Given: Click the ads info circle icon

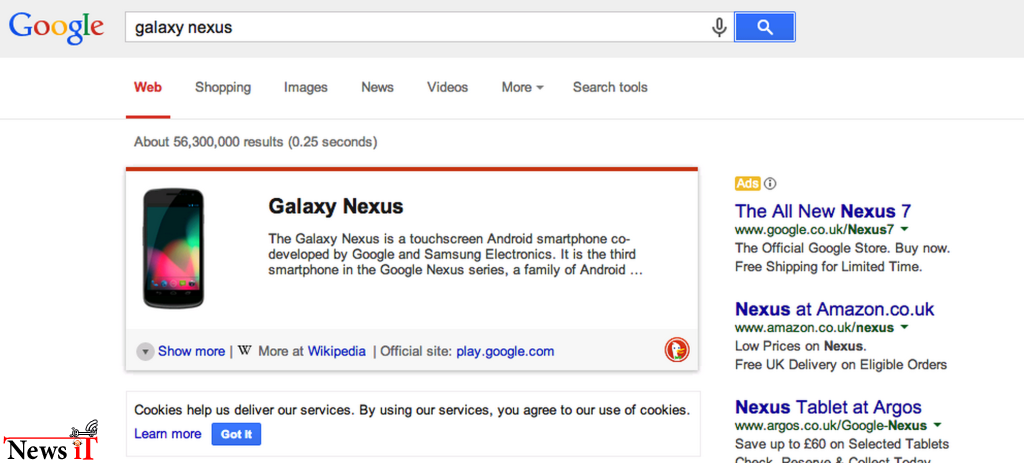Looking at the screenshot, I should click(x=770, y=184).
